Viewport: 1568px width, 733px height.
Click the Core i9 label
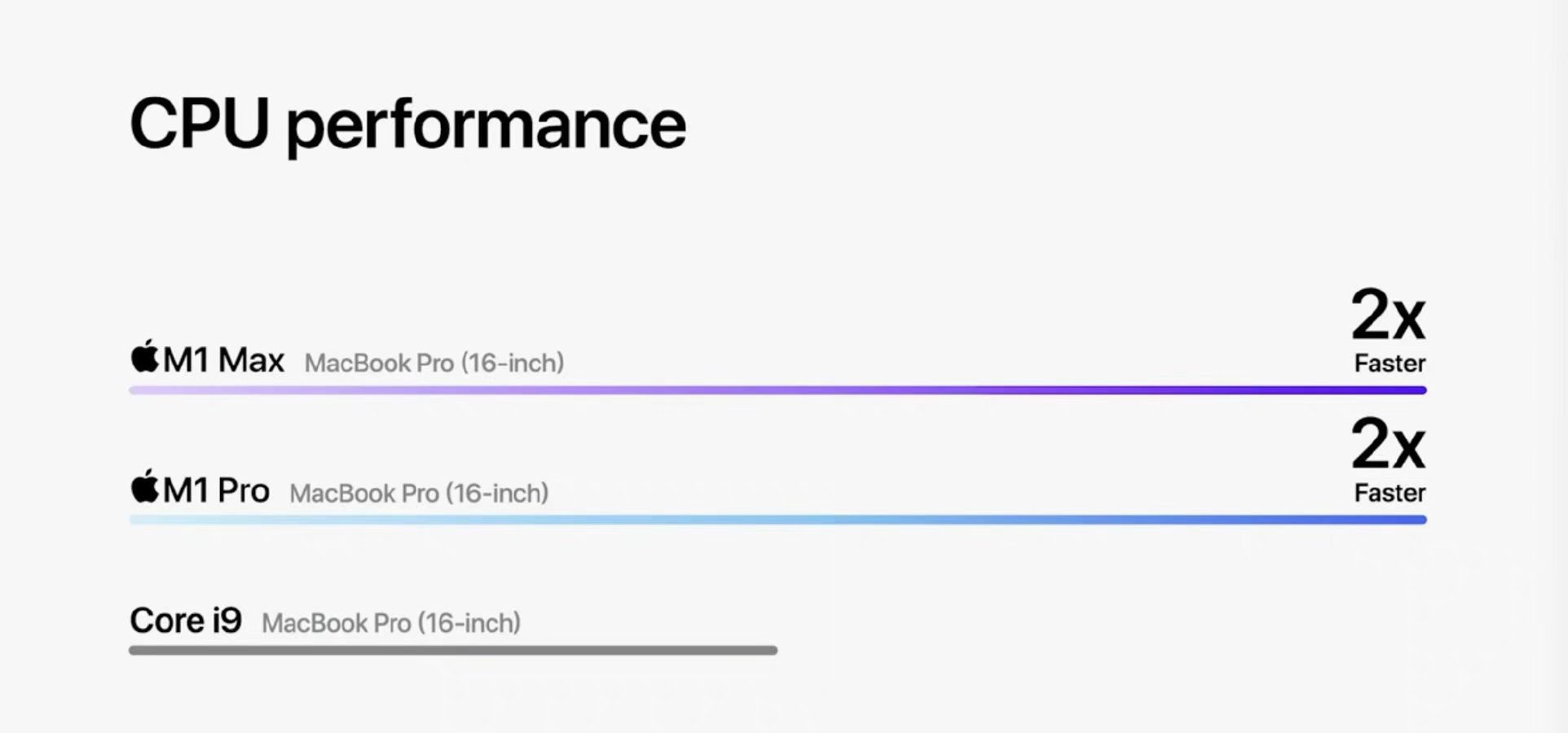186,621
